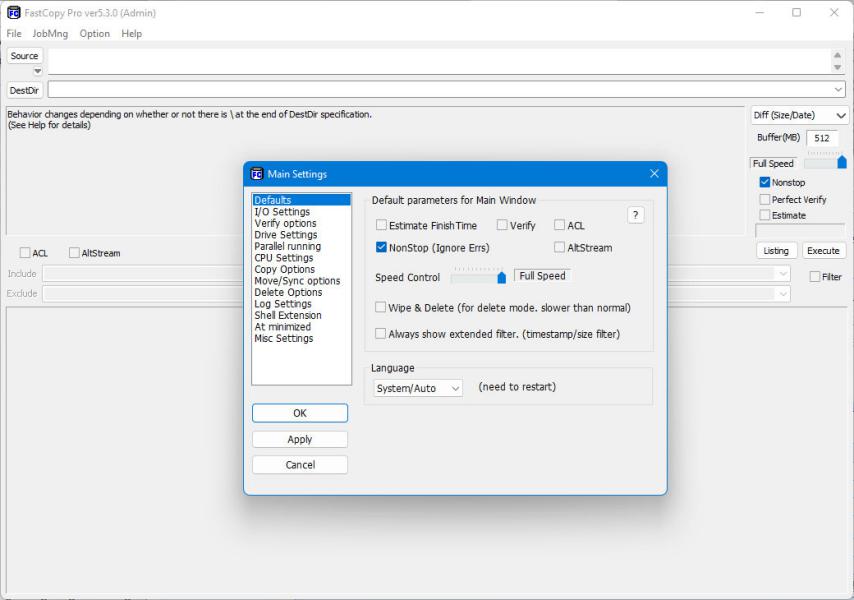
Task: Select Drive Settings category
Action: pyautogui.click(x=301, y=235)
